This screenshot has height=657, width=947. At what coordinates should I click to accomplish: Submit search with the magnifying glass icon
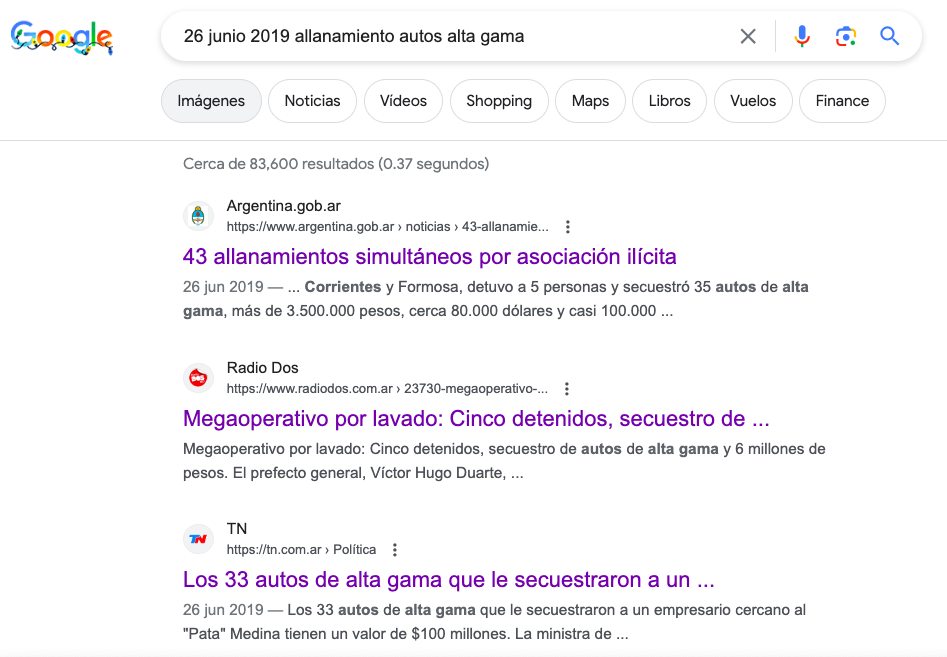point(889,36)
